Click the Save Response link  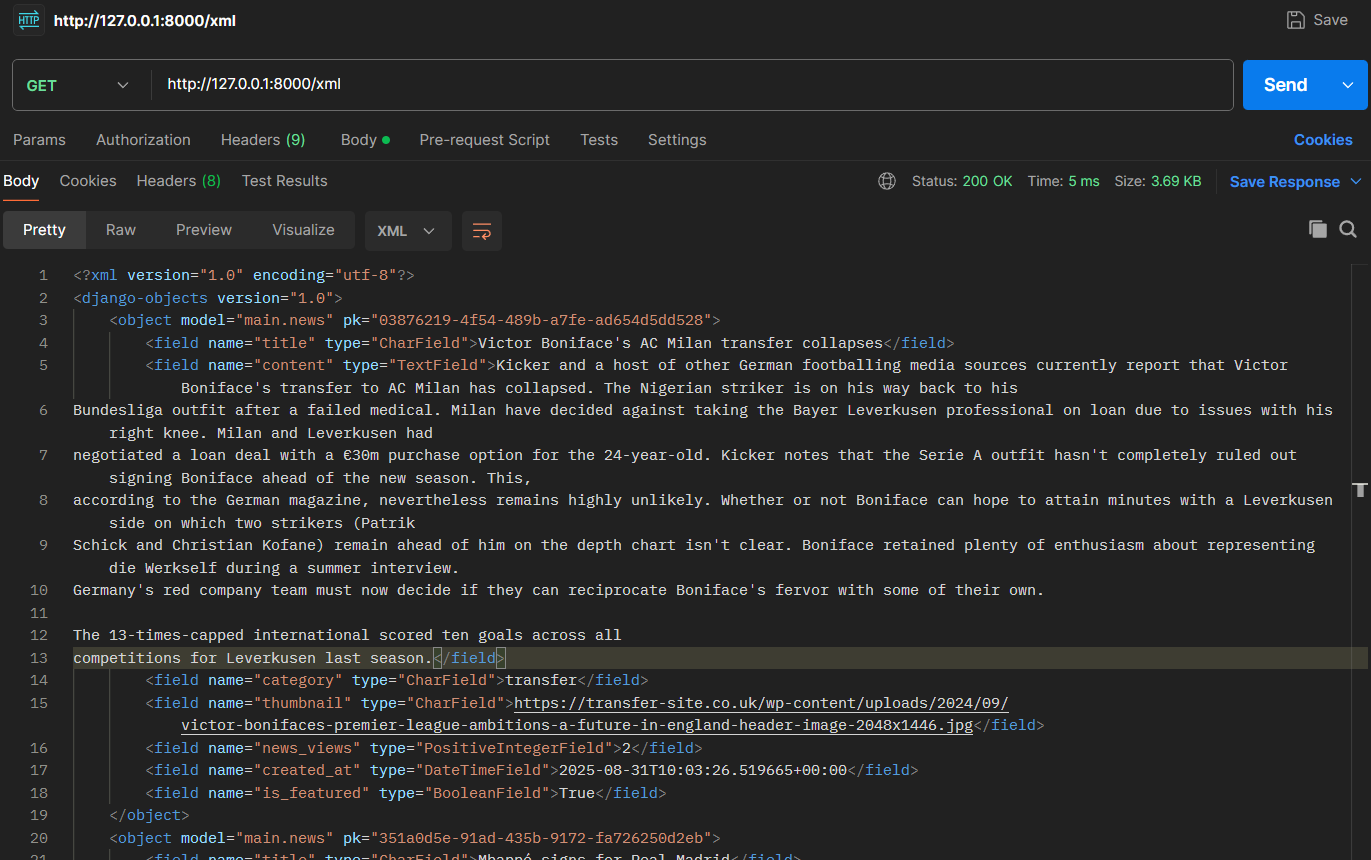tap(1285, 181)
